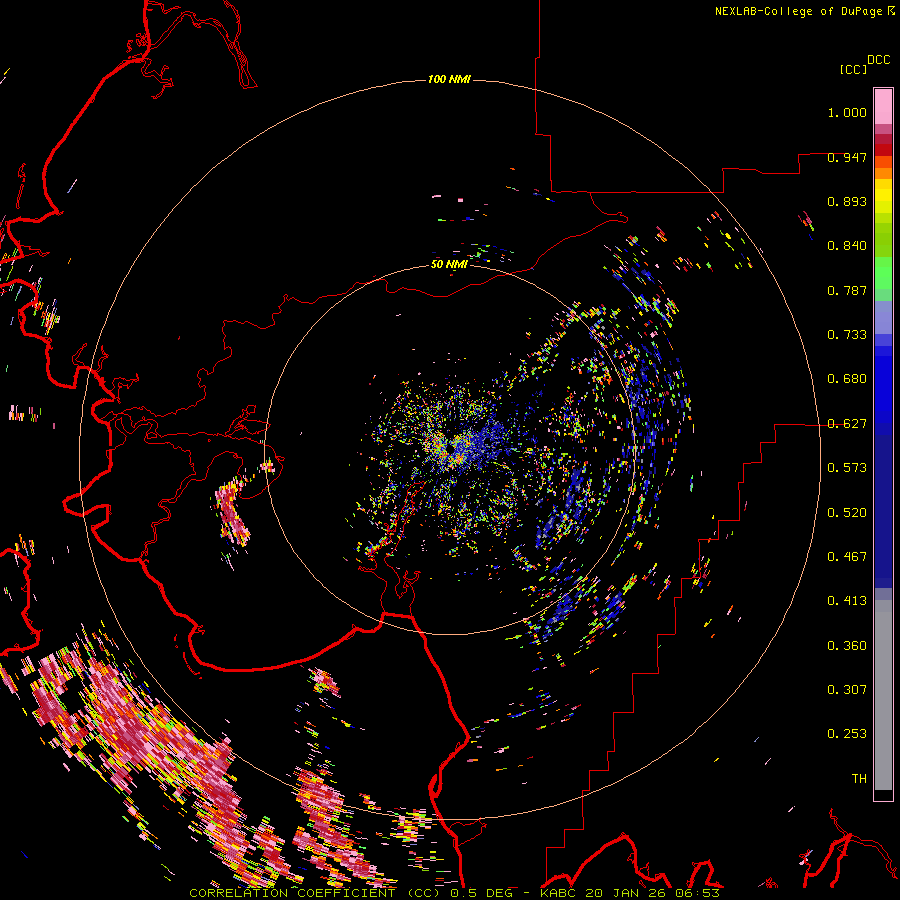Click the 0.627 scale value
This screenshot has width=900, height=900.
point(847,424)
